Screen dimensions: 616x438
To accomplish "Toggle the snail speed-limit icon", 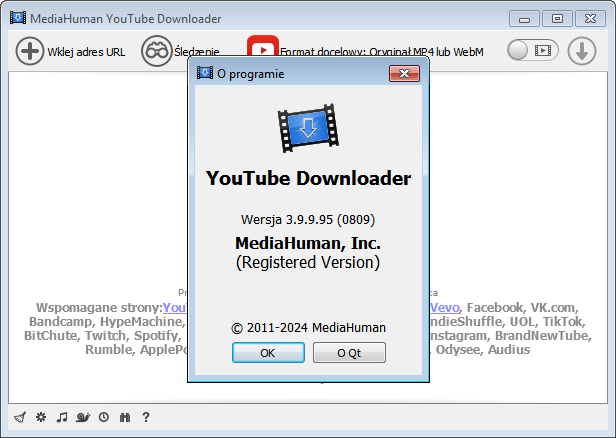I will [x=83, y=417].
